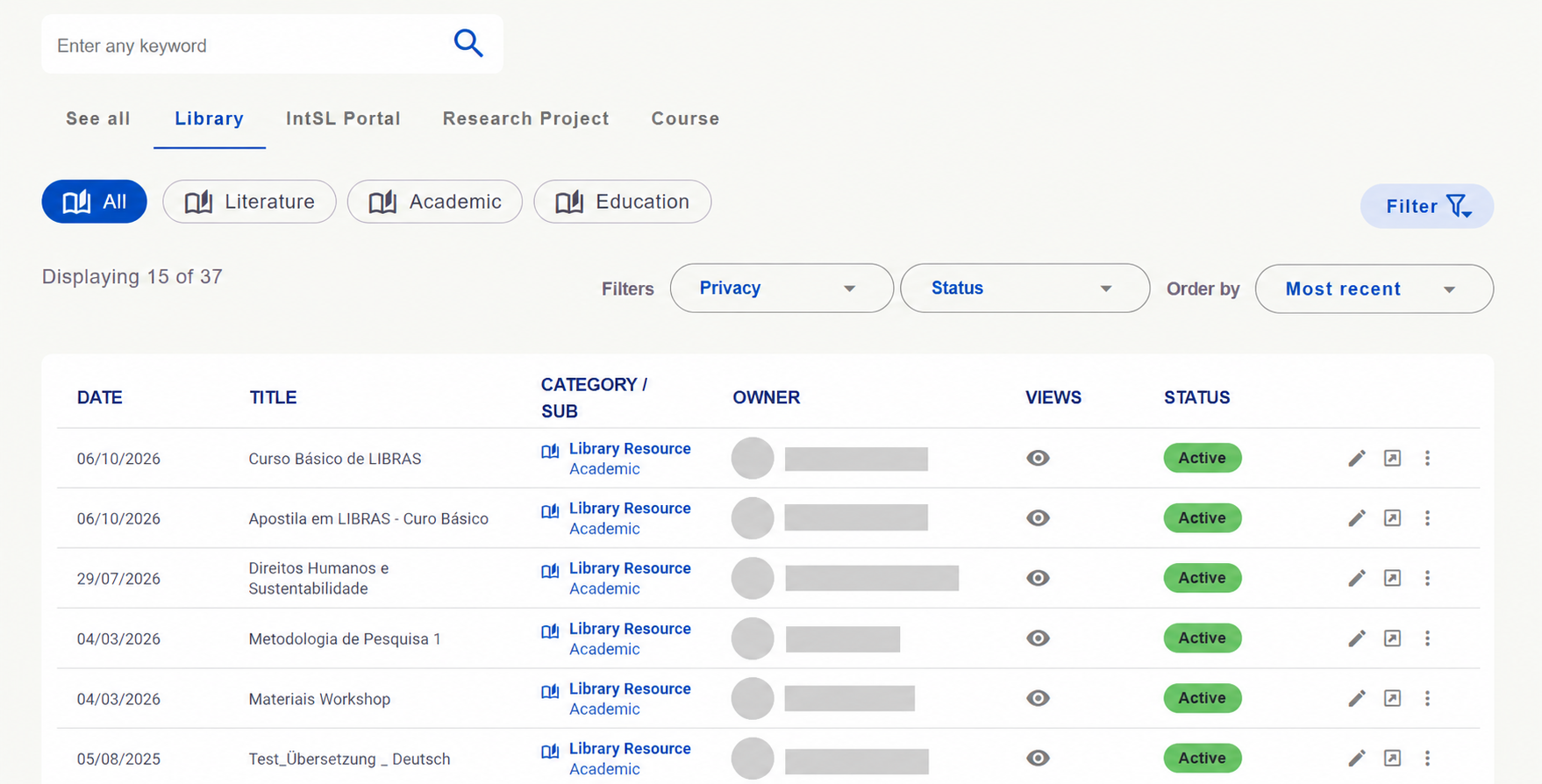Toggle views eye for Materiais Workshop
This screenshot has height=784, width=1542.
coord(1038,698)
